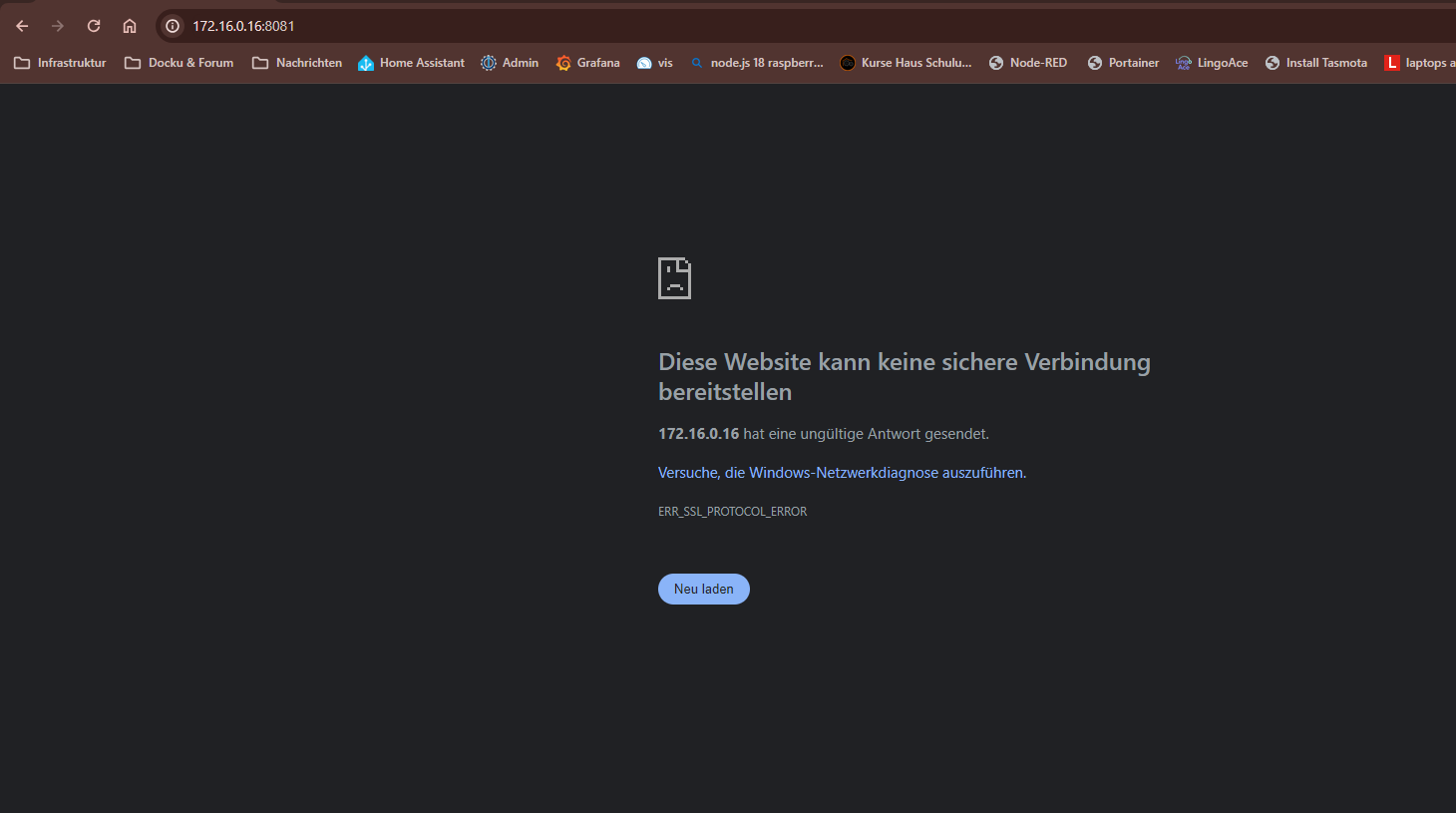View site info icon beside the address
Screen dimensions: 1456x813
click(x=173, y=26)
